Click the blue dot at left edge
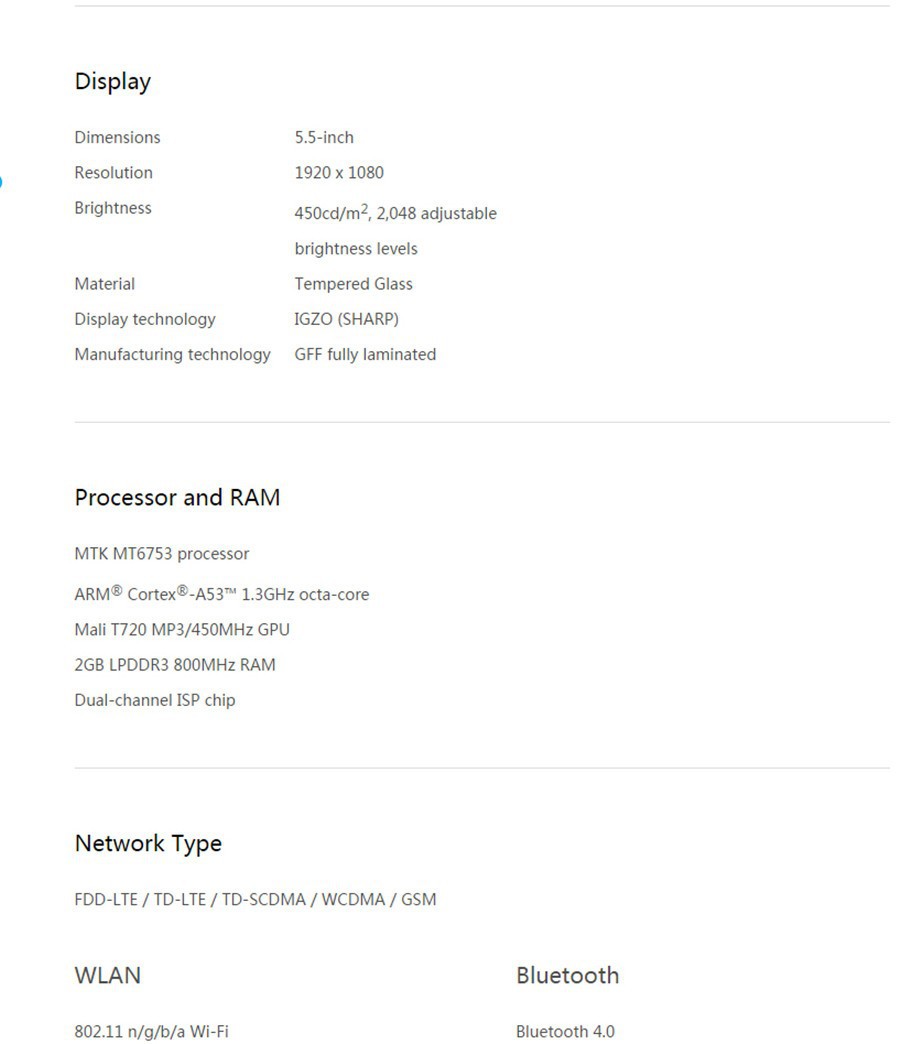The width and height of the screenshot is (900, 1044). [x=1, y=182]
